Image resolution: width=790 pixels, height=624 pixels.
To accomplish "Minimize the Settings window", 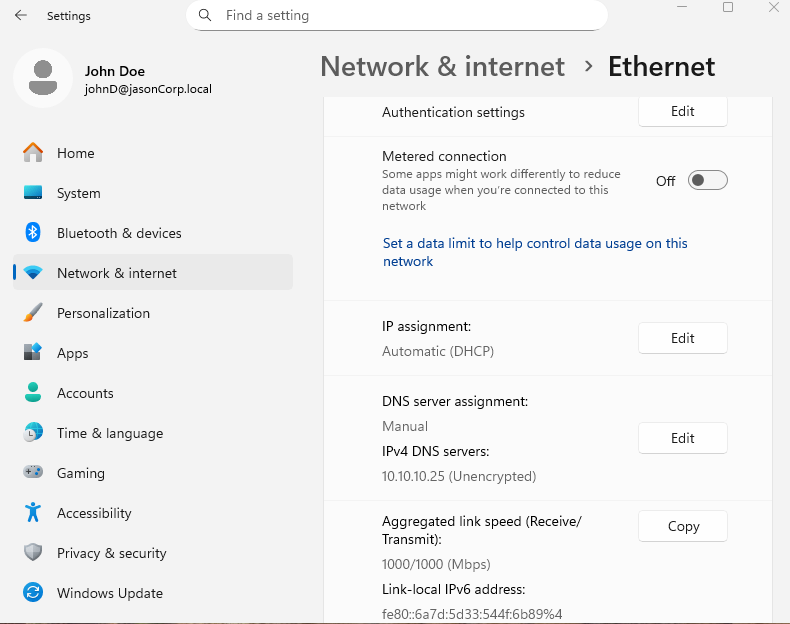I will point(682,7).
